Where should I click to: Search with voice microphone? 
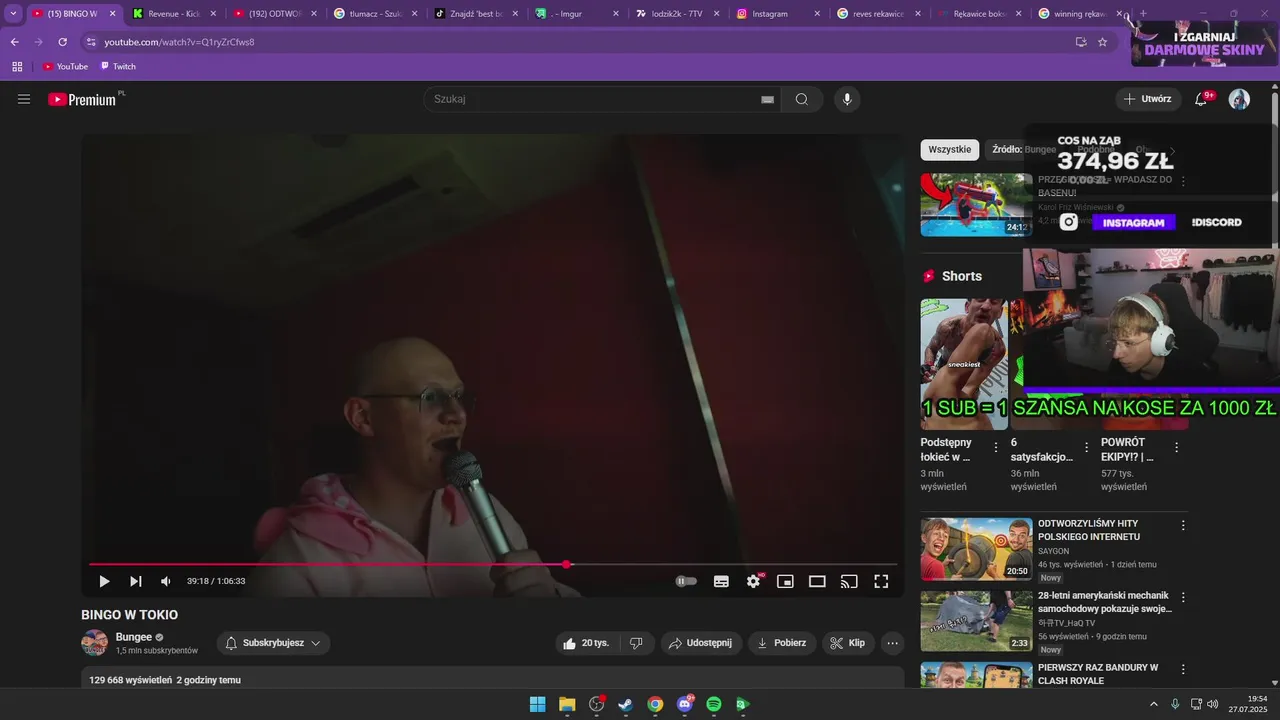point(847,99)
